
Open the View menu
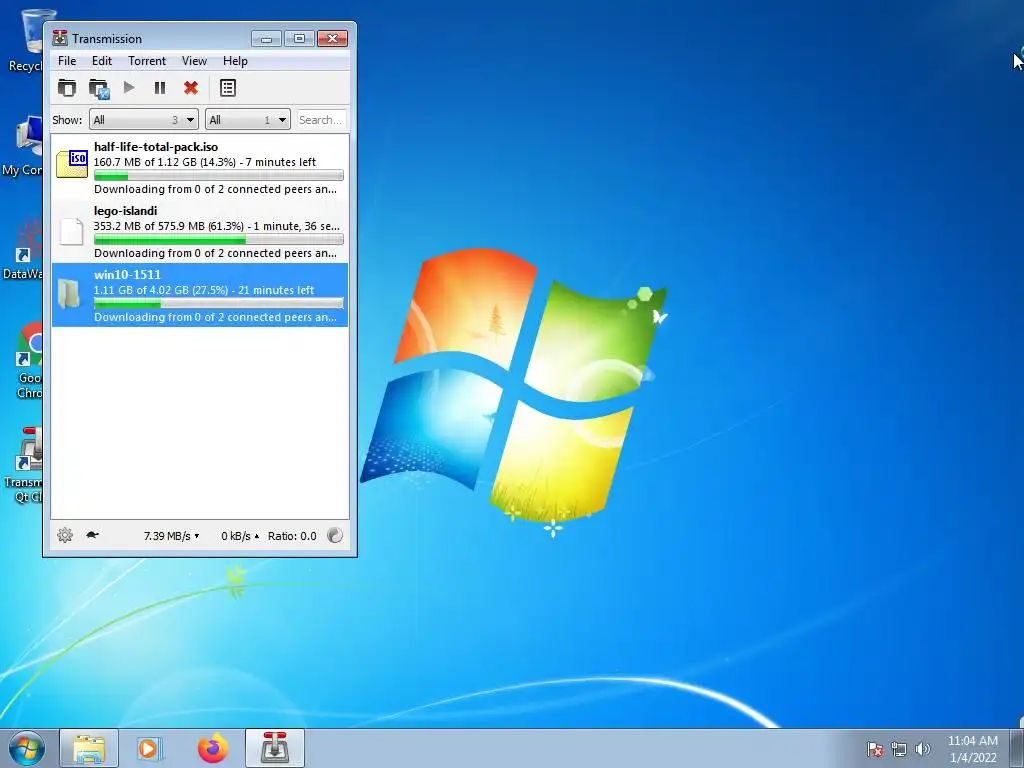194,61
